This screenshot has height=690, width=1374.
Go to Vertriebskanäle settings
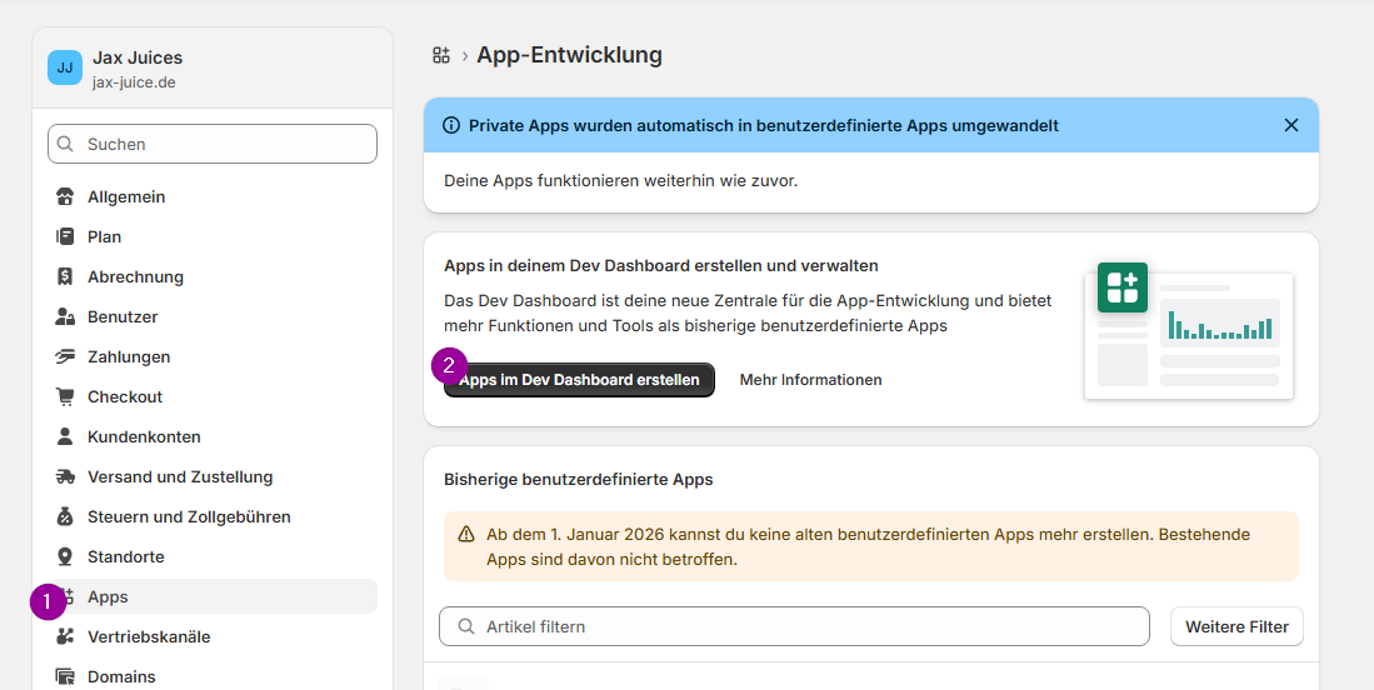[149, 637]
